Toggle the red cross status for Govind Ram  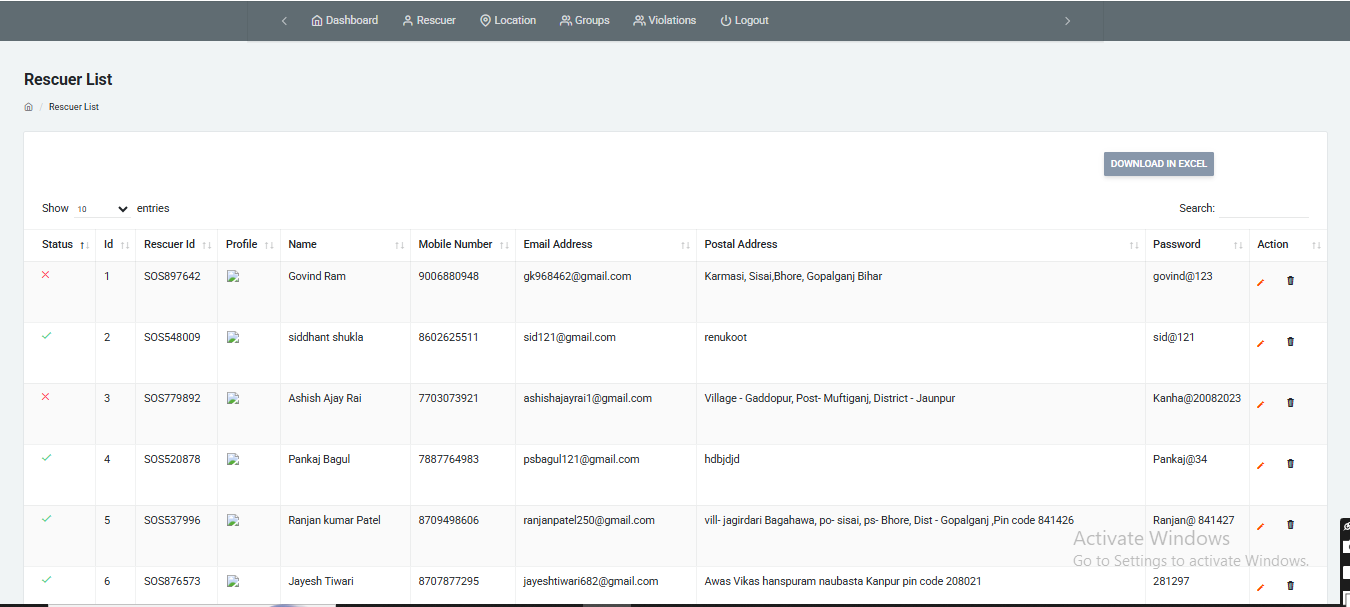point(45,275)
